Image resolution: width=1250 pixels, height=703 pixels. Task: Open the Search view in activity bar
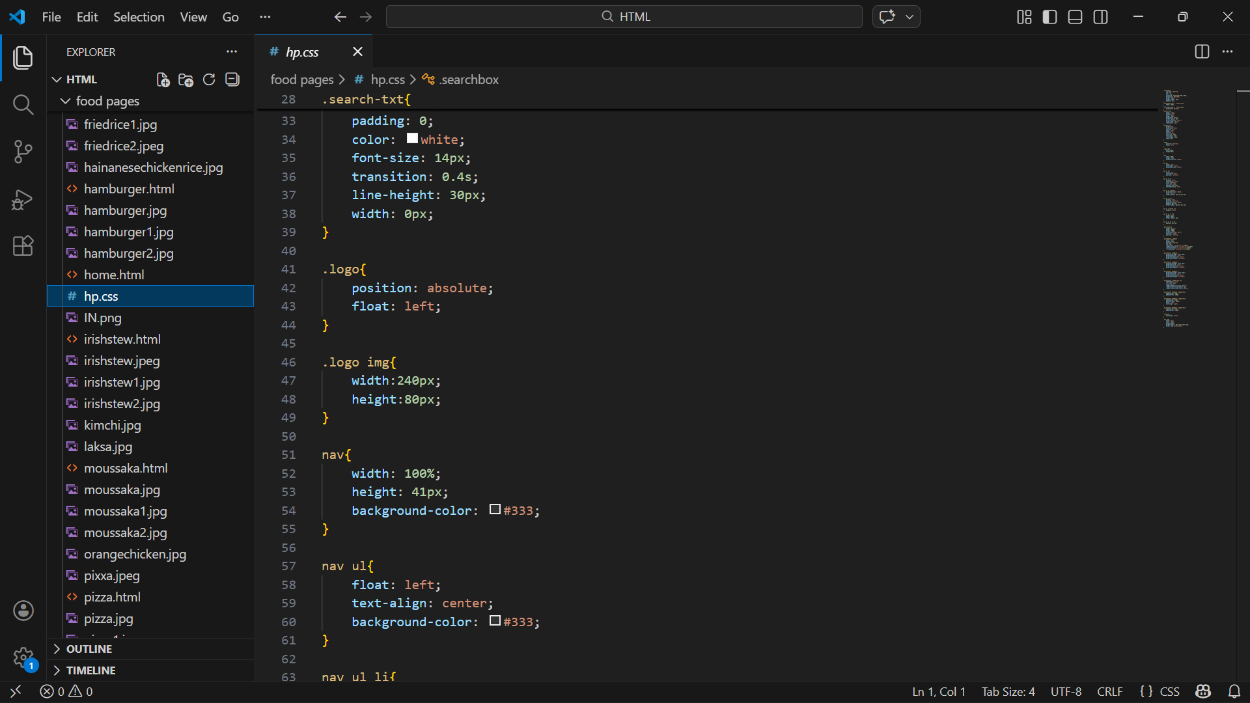(23, 105)
